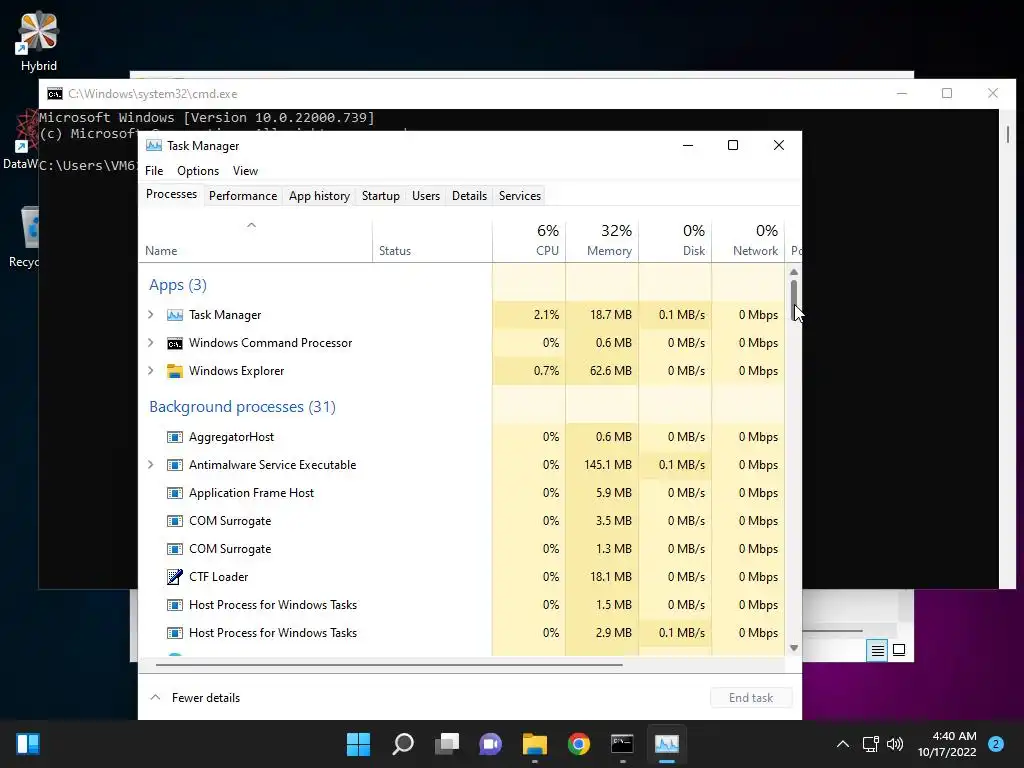Select the first COM Surrogate 3.5 MB row
This screenshot has height=768, width=1024.
tap(462, 520)
